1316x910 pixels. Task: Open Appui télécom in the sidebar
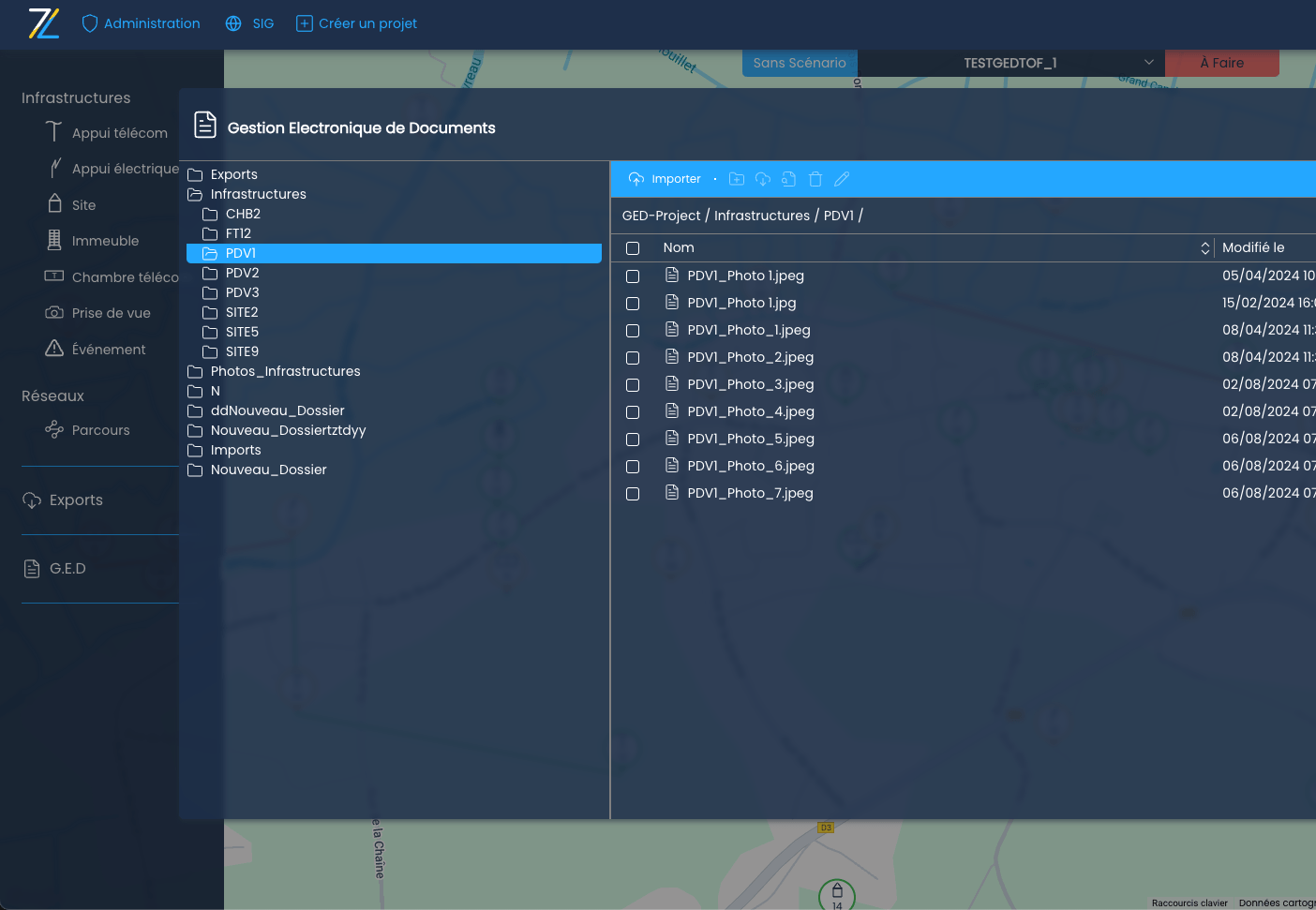tap(119, 133)
